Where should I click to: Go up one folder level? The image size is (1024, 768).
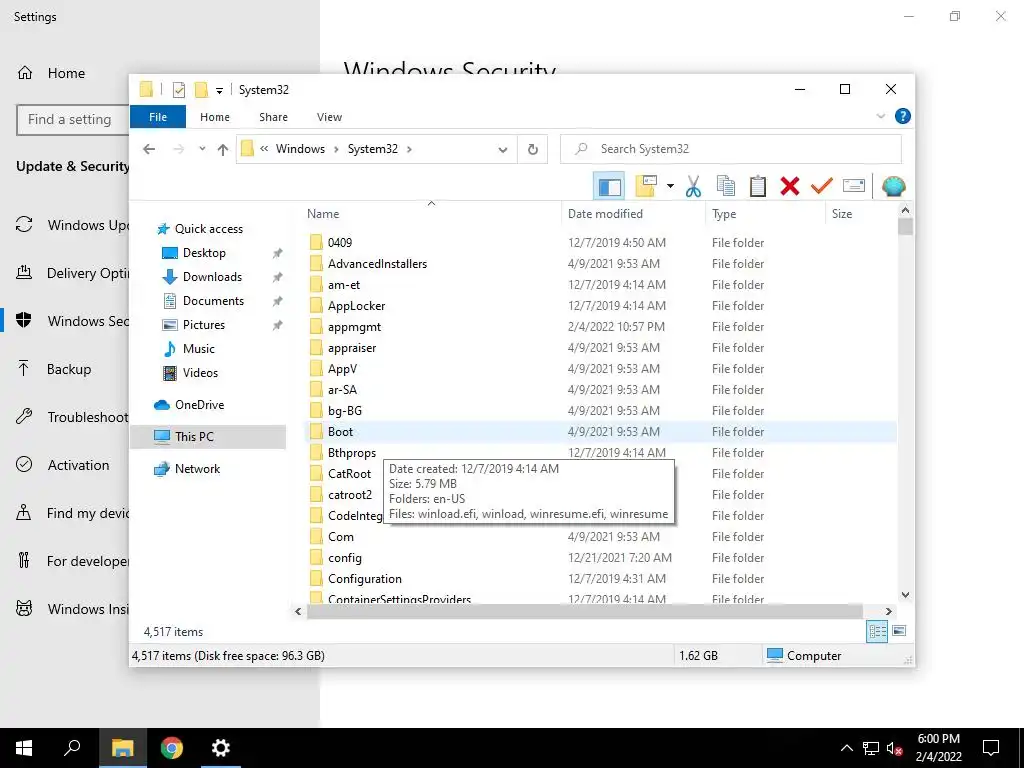click(x=223, y=150)
